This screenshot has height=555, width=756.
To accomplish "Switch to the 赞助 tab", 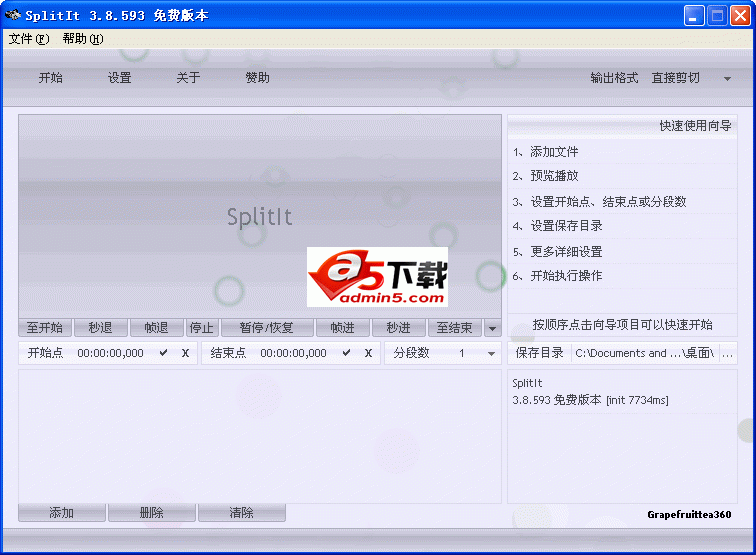I will pyautogui.click(x=257, y=78).
